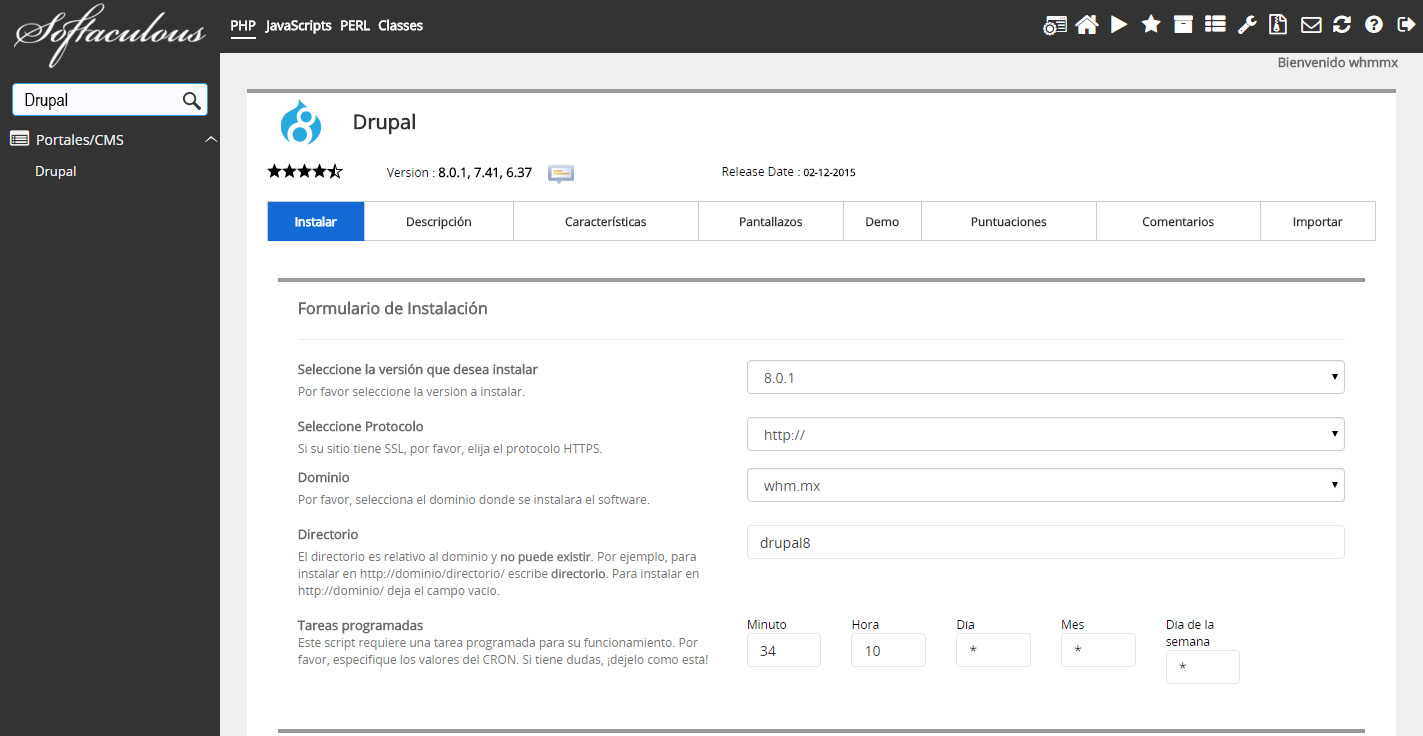1423x736 pixels.
Task: Click the play (demos) icon in toolbar
Action: pyautogui.click(x=1119, y=25)
